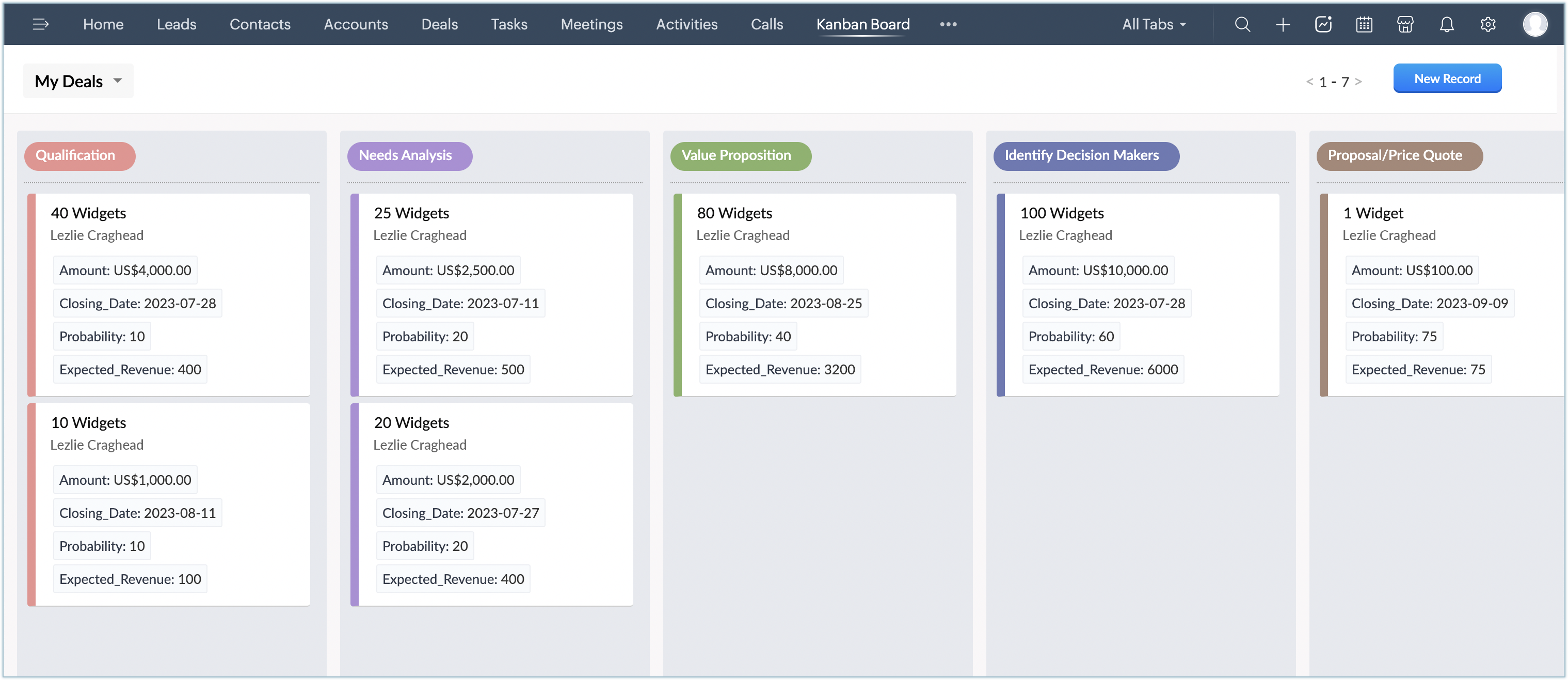Select the Accounts tab

(x=356, y=24)
